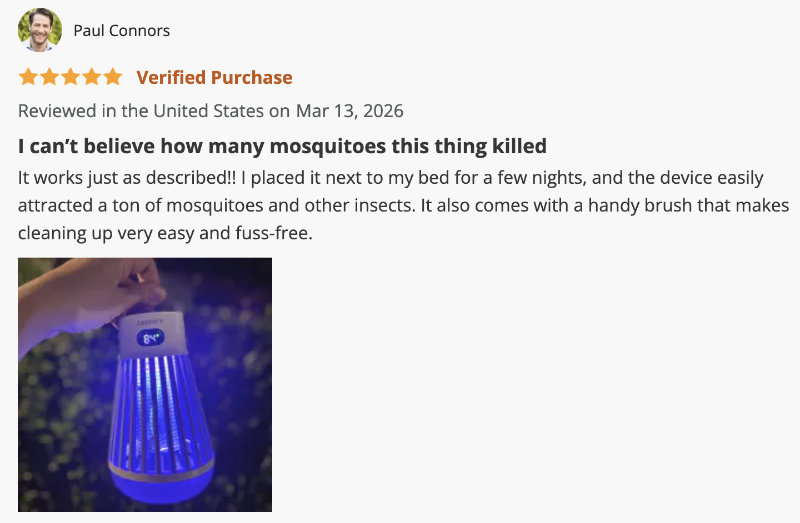
Task: Click the Verified Purchase label
Action: pyautogui.click(x=214, y=77)
